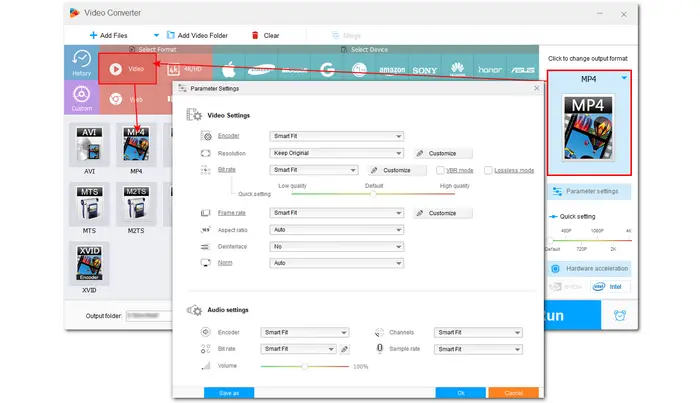Choose the Sony device brand
Viewport: 700px width, 403px height.
425,70
